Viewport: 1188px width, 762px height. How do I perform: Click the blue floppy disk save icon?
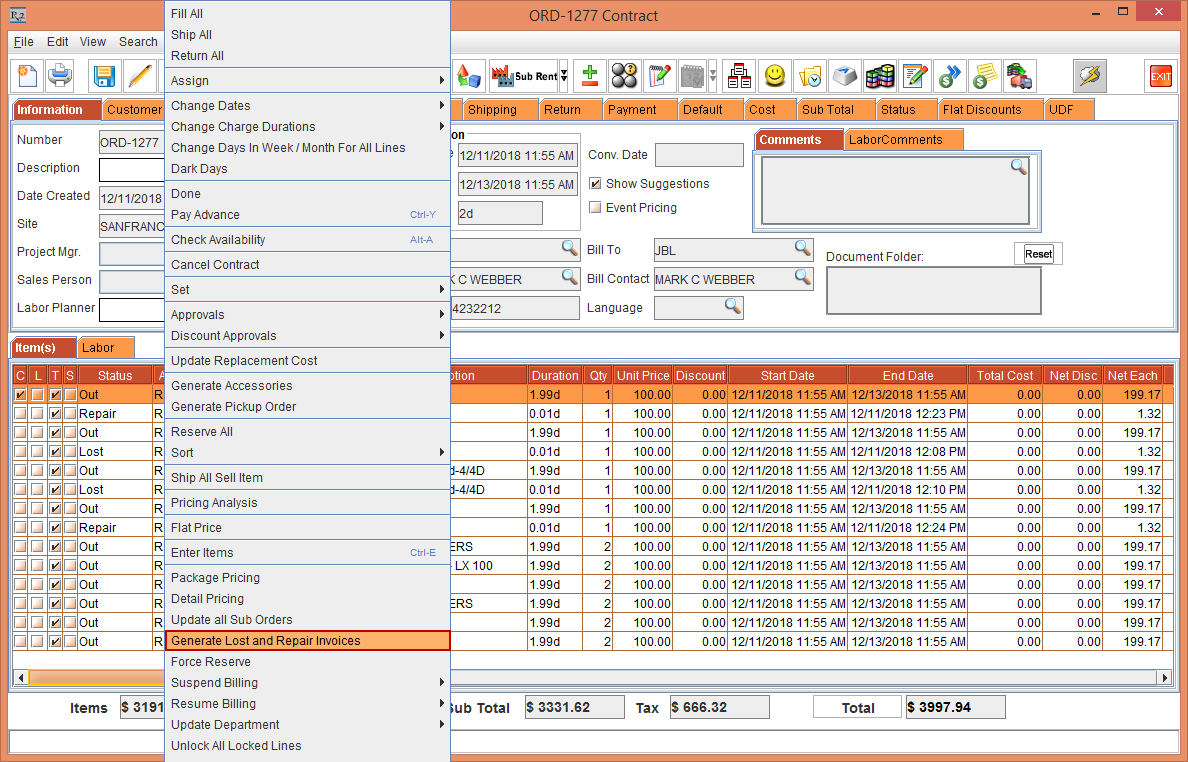click(x=104, y=76)
